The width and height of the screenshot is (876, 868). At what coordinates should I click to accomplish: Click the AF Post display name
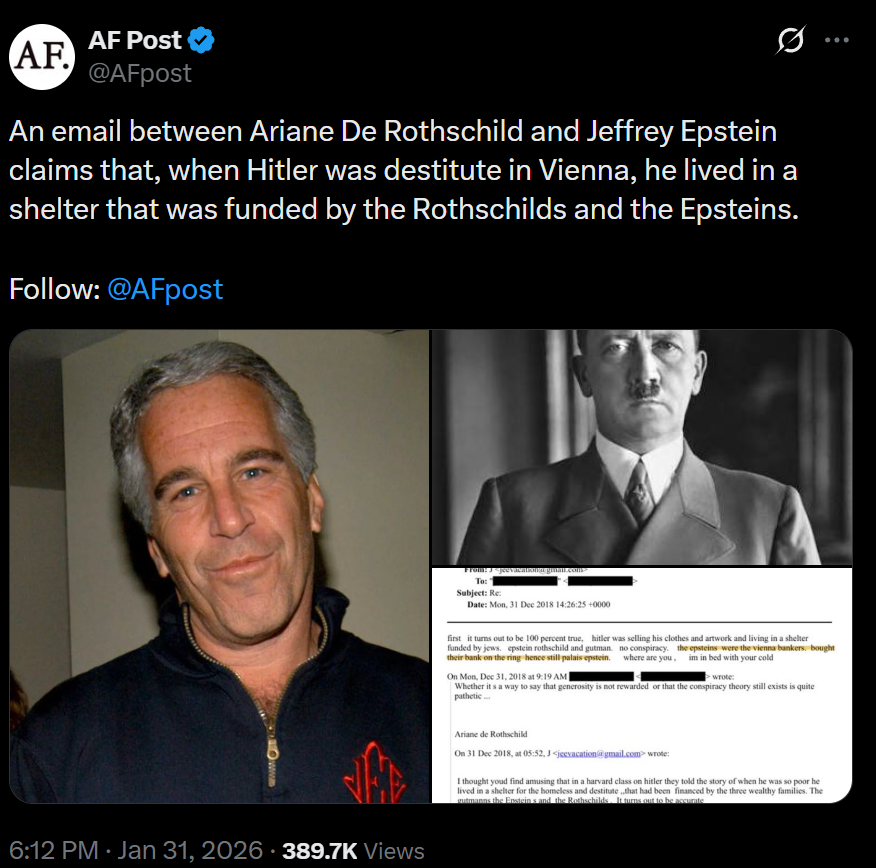click(135, 41)
